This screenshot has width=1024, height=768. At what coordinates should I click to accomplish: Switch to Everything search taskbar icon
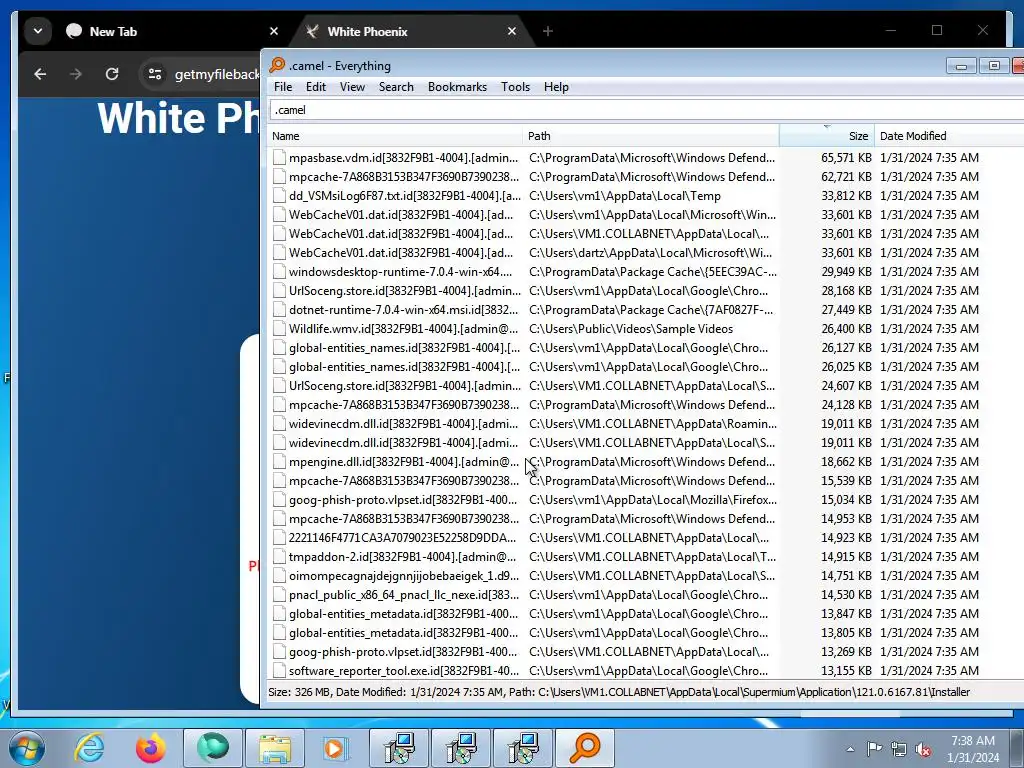584,748
